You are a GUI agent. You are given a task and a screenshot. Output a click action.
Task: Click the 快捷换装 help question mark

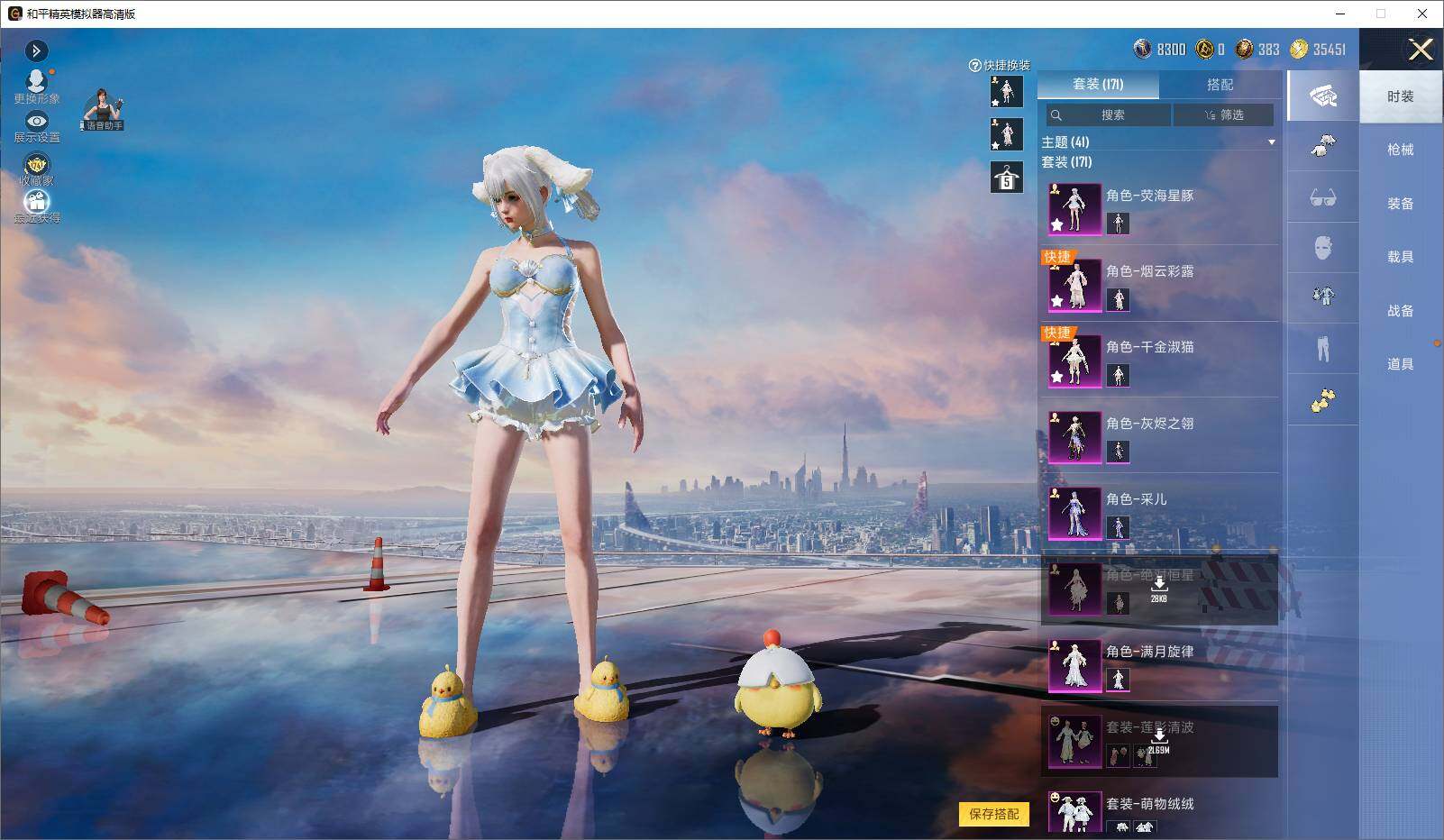click(974, 66)
